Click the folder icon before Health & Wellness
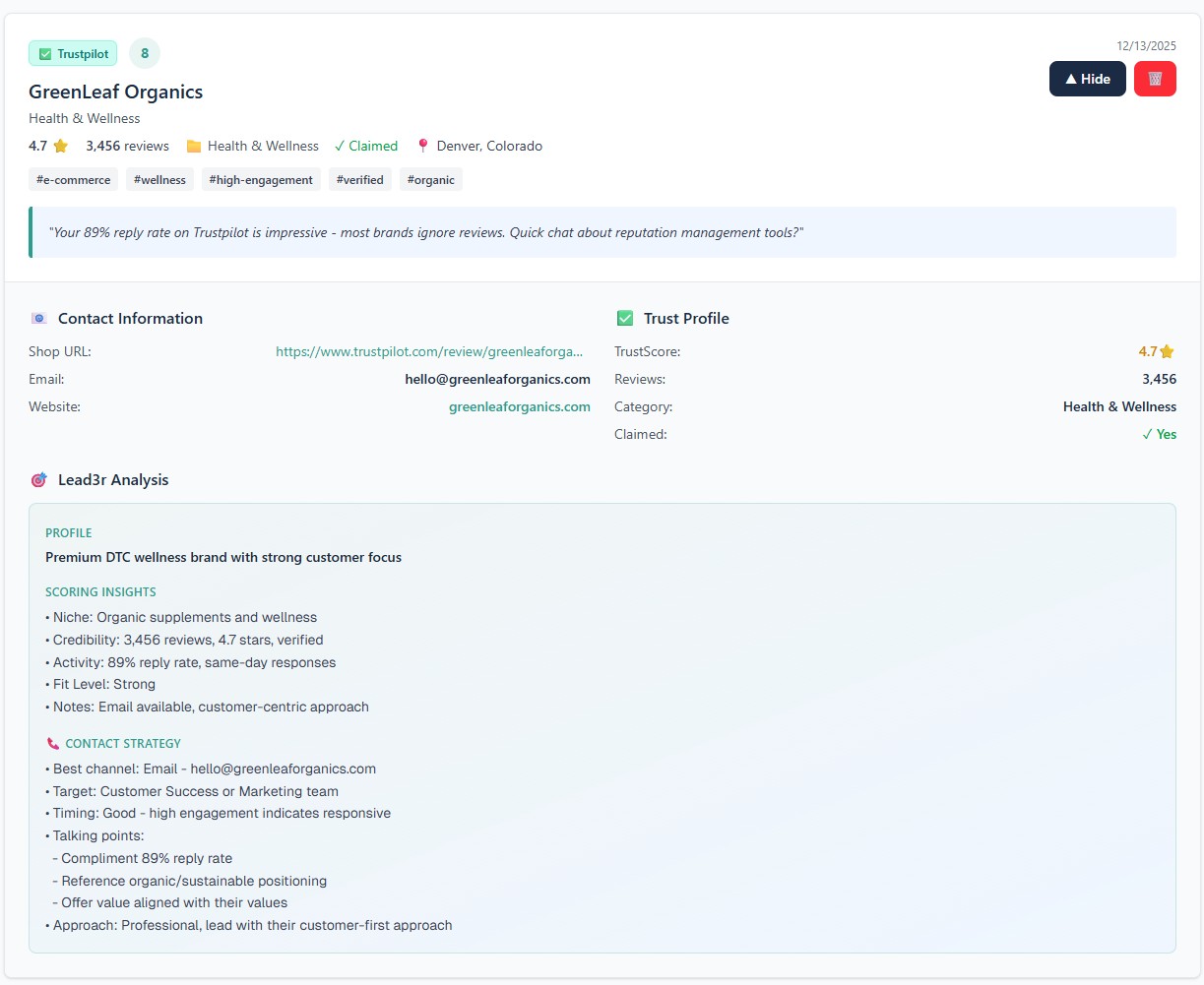Viewport: 1204px width, 985px height. click(x=194, y=147)
